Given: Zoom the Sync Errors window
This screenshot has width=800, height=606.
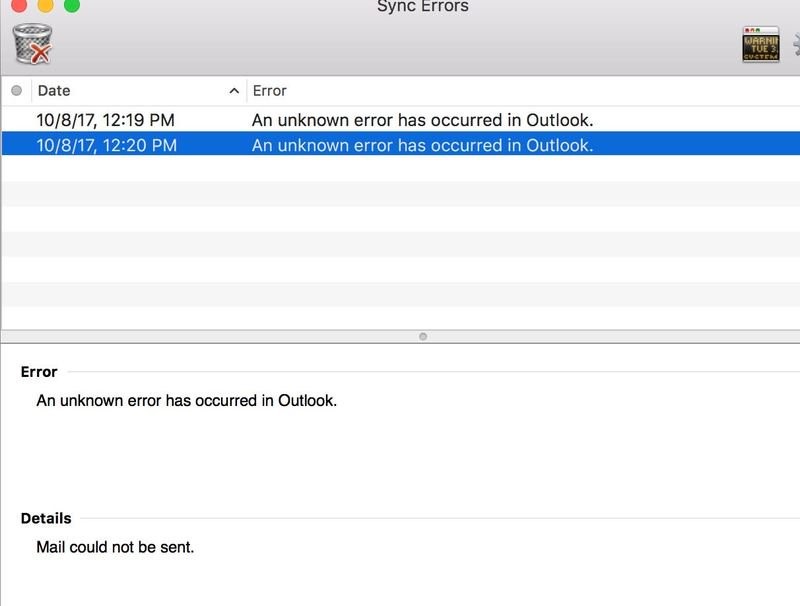Looking at the screenshot, I should (x=72, y=5).
